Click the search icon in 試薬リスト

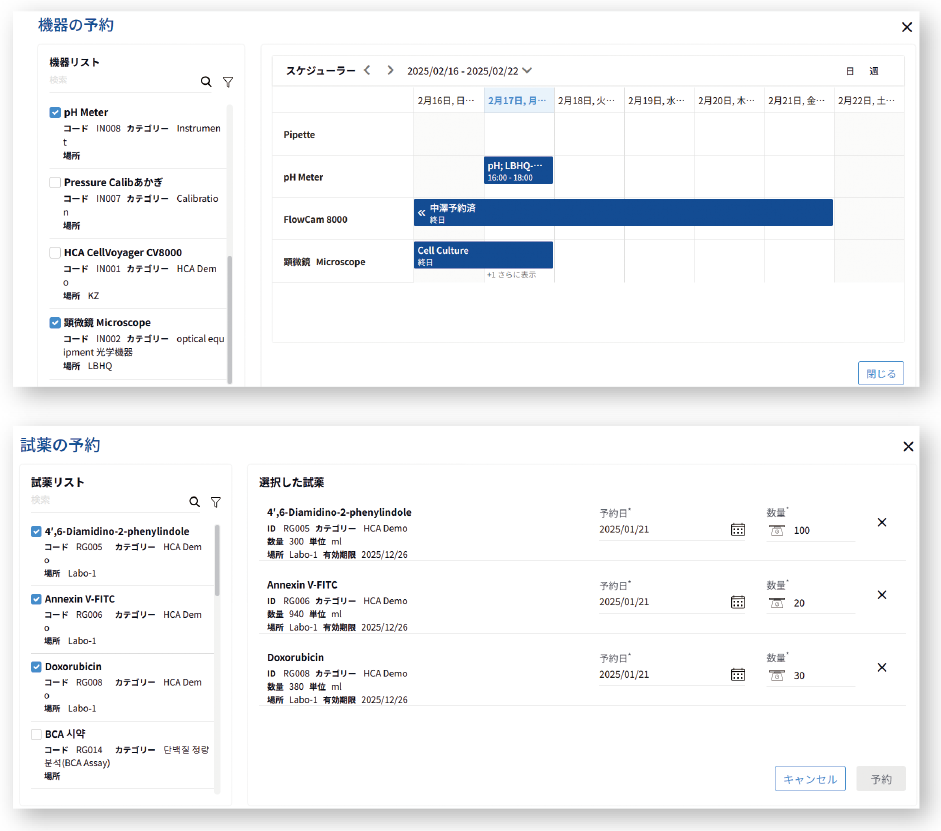coord(195,502)
